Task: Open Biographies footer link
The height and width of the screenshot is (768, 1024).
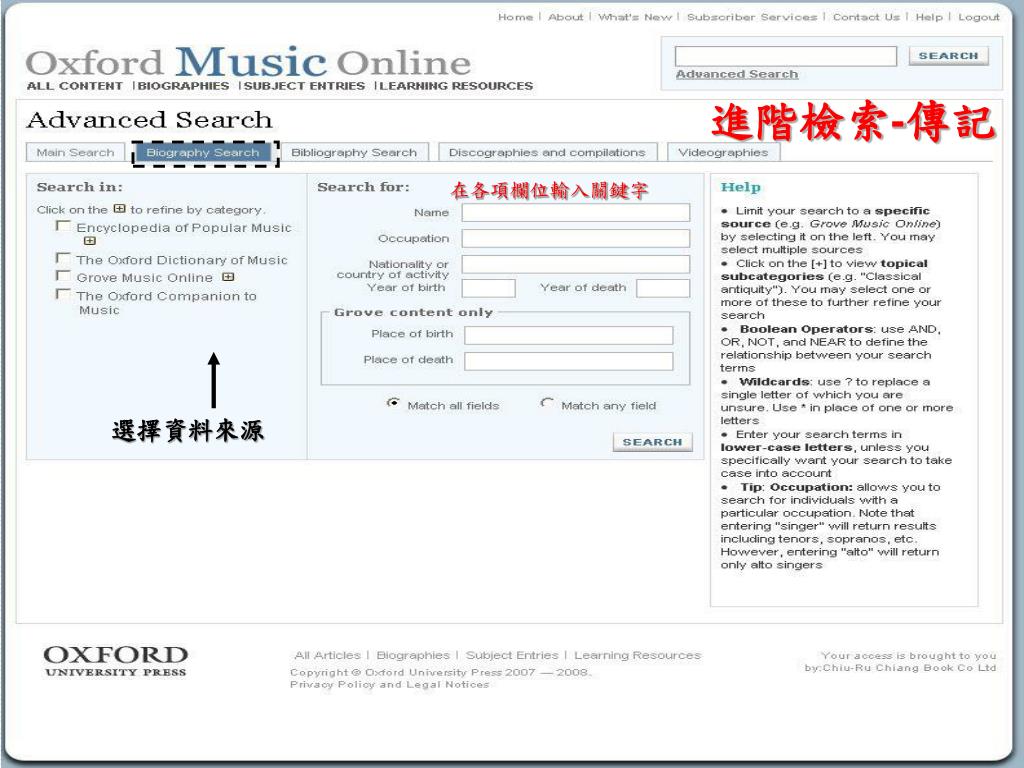Action: click(413, 655)
